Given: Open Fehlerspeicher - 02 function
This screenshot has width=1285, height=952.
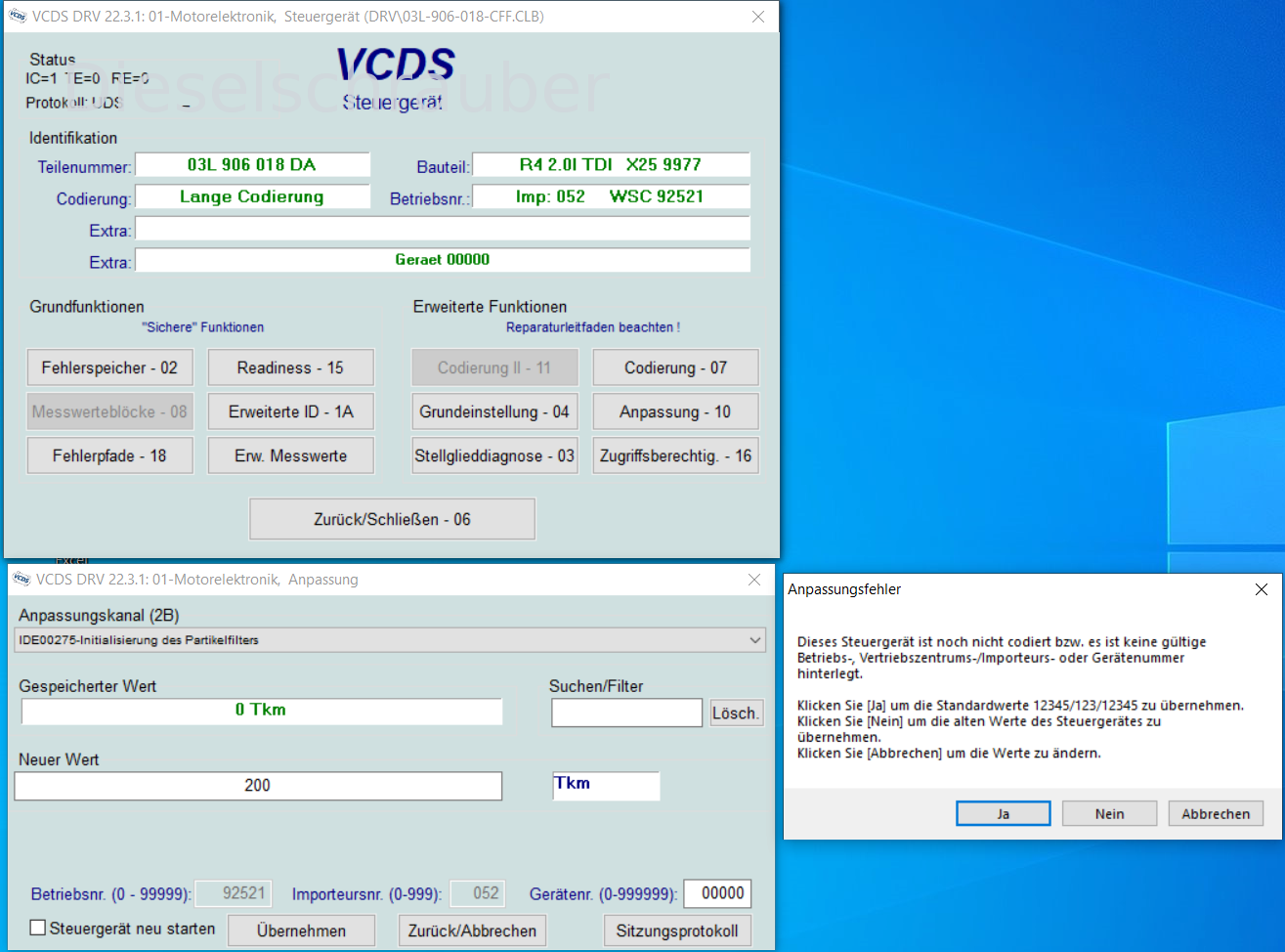Looking at the screenshot, I should pyautogui.click(x=109, y=368).
